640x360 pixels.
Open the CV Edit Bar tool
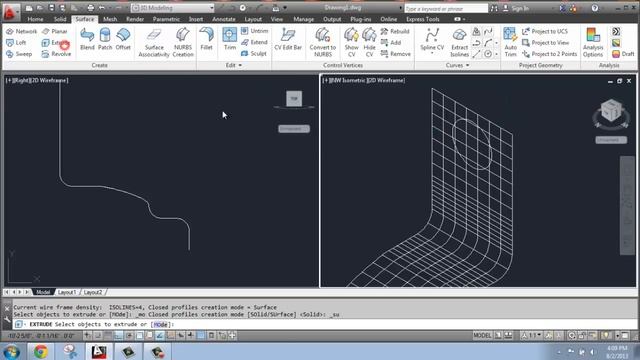tap(288, 39)
